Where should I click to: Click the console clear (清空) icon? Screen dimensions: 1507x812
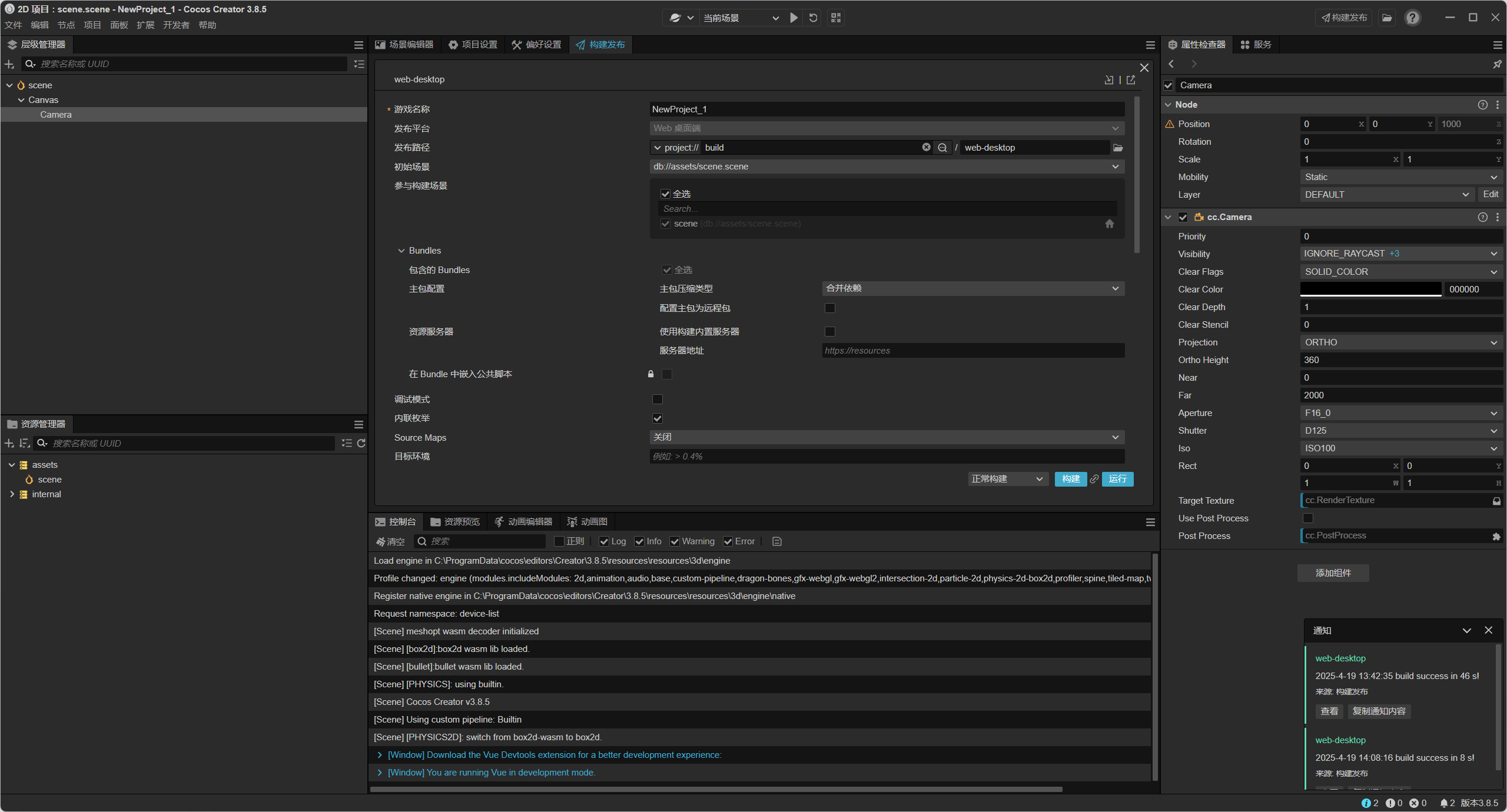[x=390, y=541]
